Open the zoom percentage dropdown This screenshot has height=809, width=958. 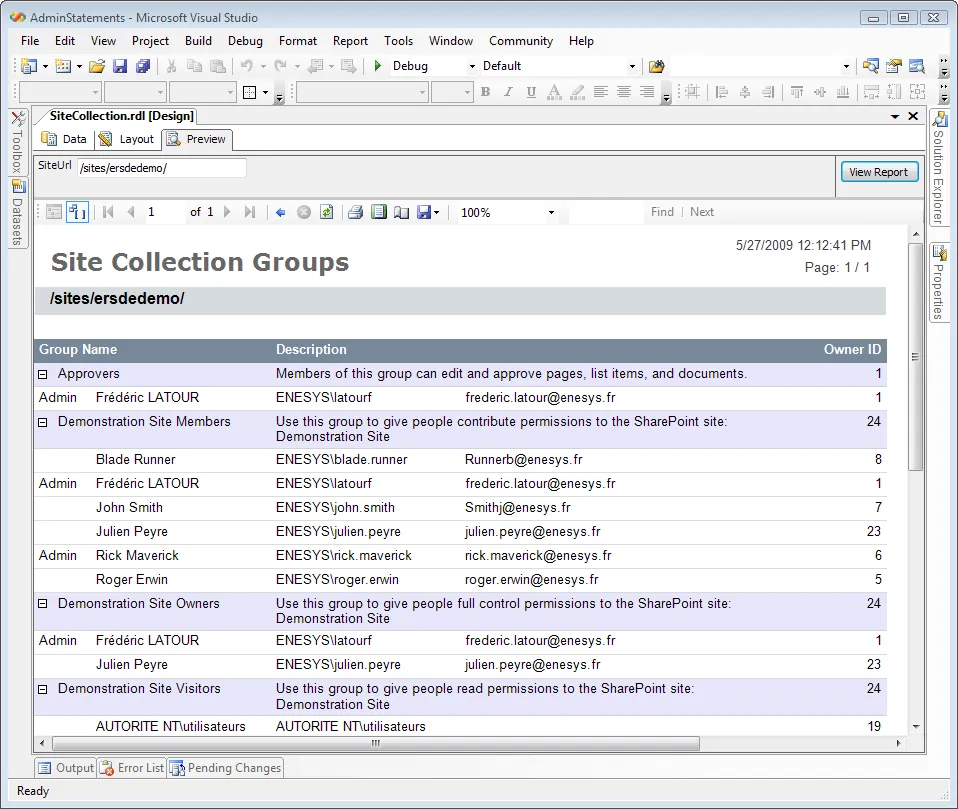pyautogui.click(x=551, y=212)
